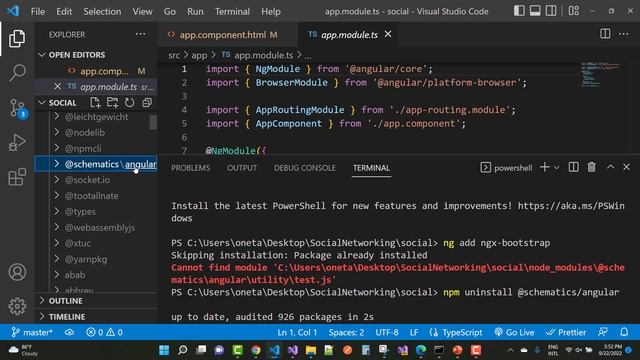Click Ln 1, Col 1 status entry

point(297,332)
